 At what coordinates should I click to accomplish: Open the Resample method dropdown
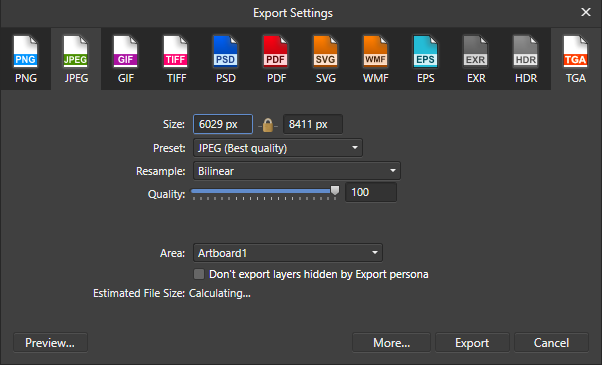tap(297, 171)
